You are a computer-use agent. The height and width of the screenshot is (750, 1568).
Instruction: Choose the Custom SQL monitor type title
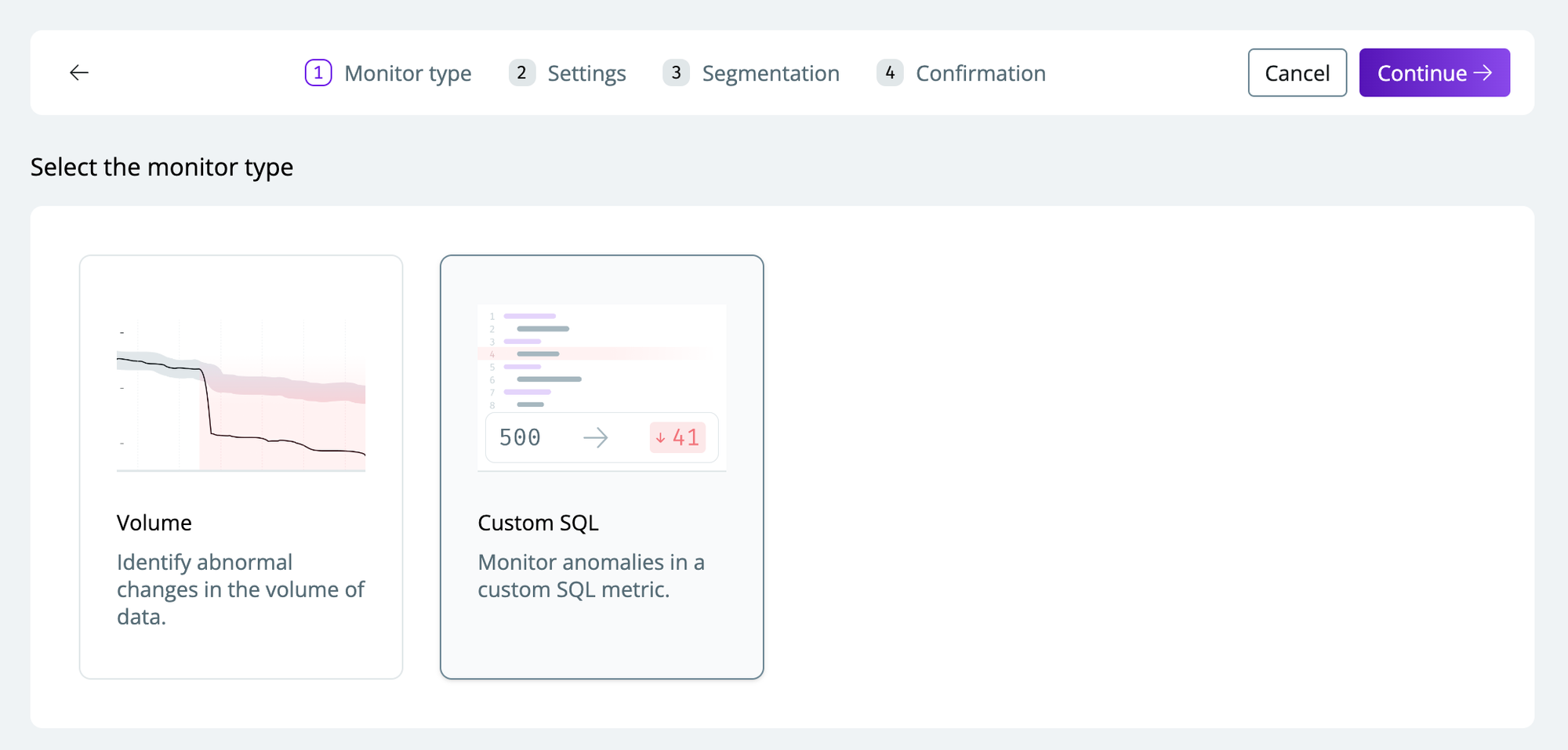(x=538, y=523)
